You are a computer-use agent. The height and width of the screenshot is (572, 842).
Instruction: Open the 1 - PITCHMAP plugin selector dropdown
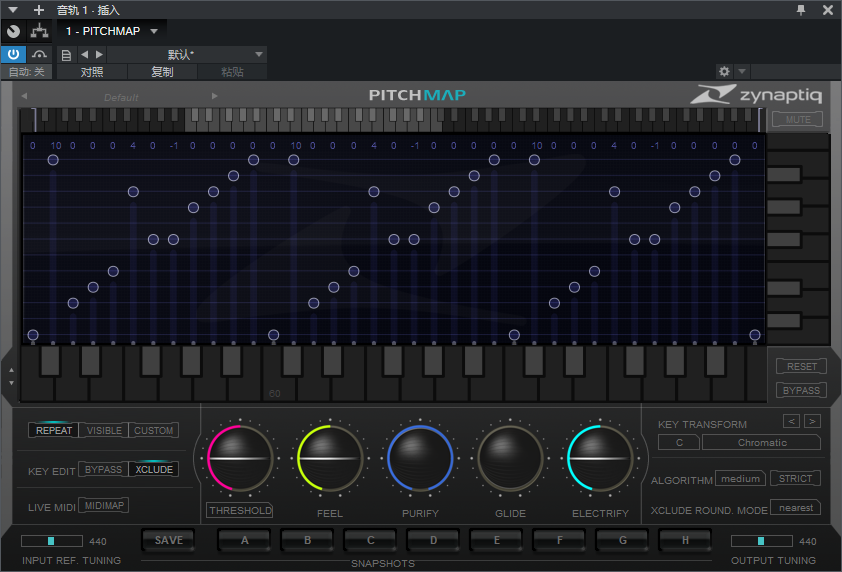pyautogui.click(x=111, y=31)
